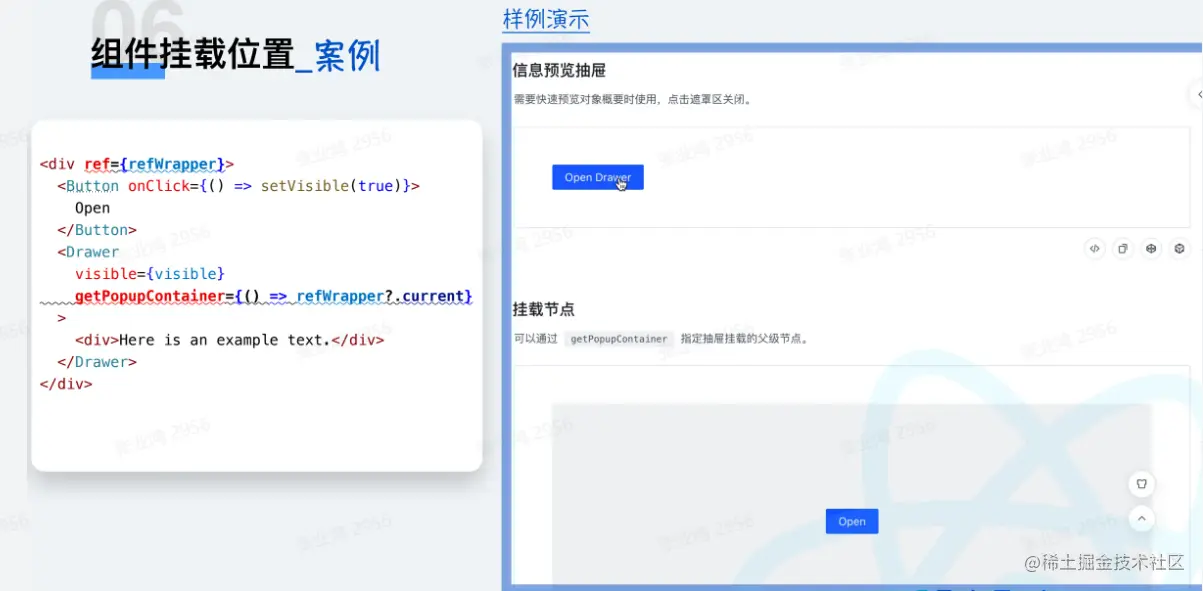
Task: Click the theme shirt floating icon
Action: click(x=1141, y=485)
